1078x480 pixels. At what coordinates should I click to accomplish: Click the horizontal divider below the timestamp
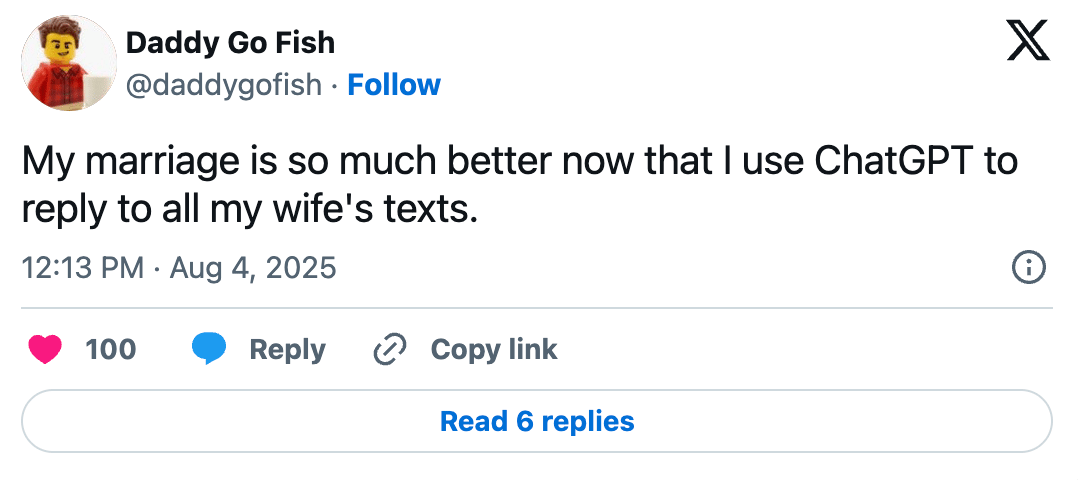point(537,308)
